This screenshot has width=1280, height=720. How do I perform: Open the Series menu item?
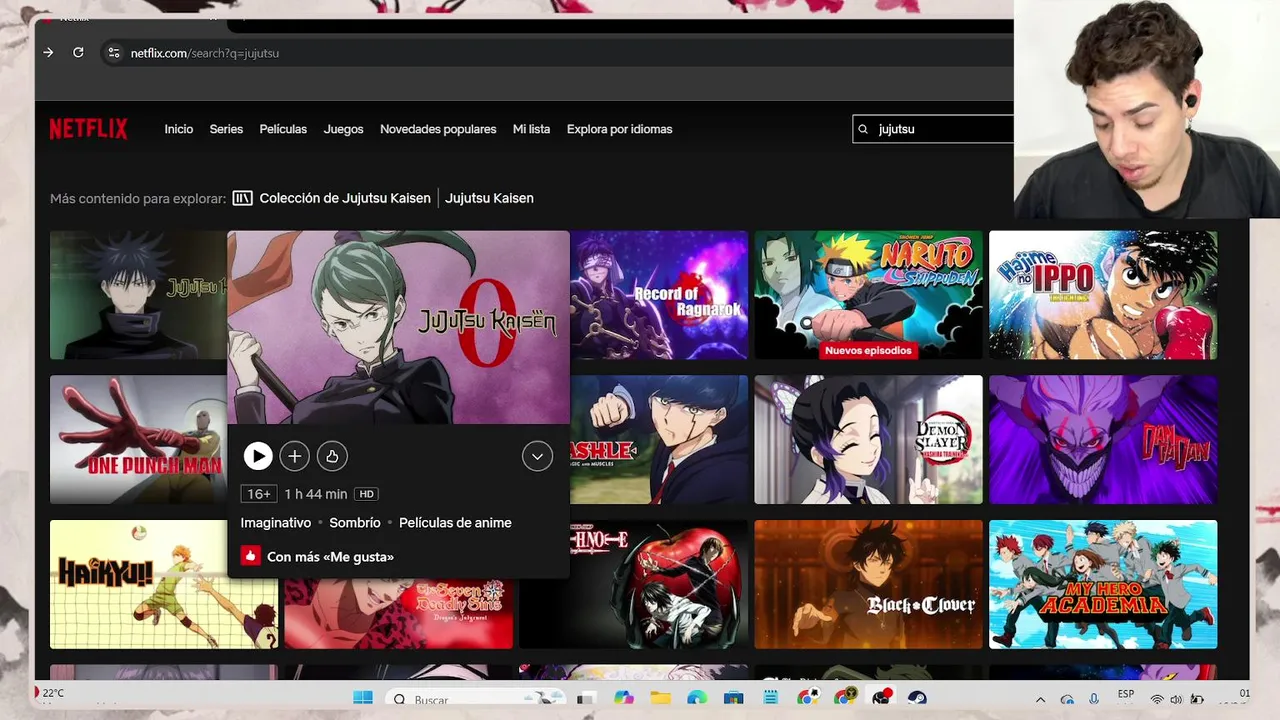coord(226,129)
